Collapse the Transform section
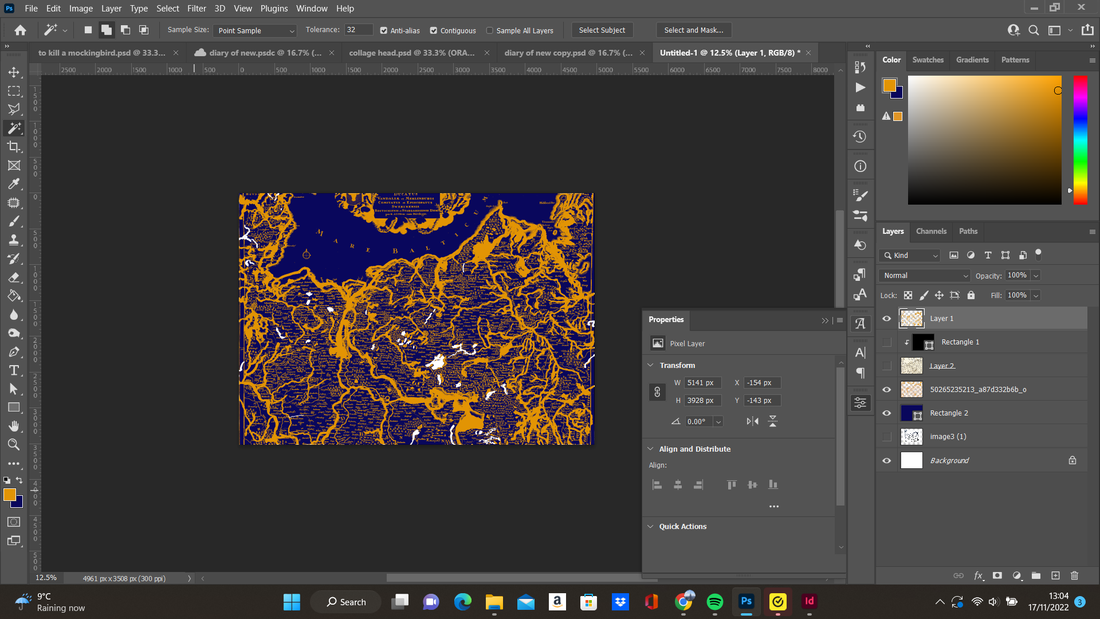 650,365
